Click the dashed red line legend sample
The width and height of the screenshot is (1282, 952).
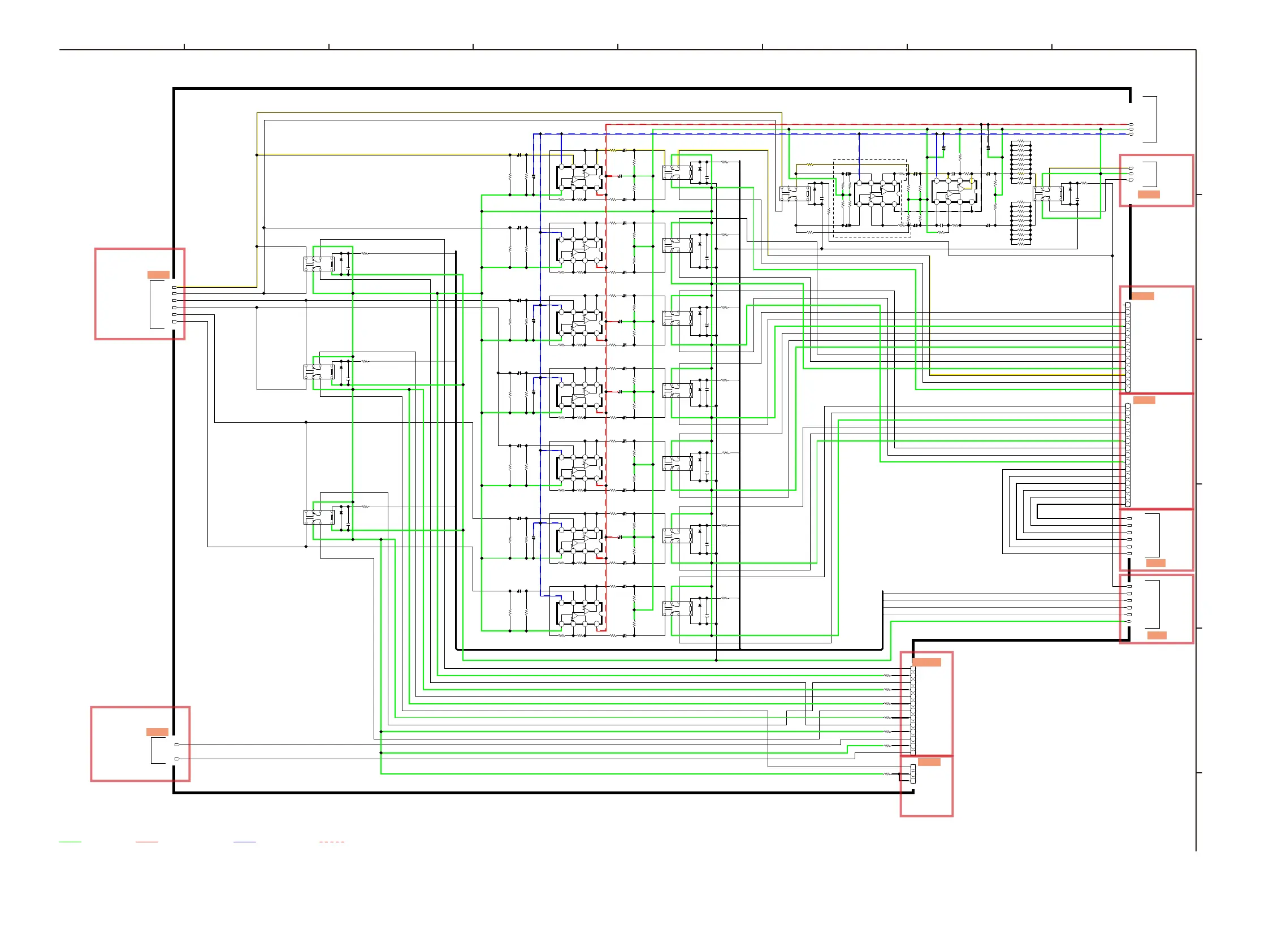coord(331,842)
